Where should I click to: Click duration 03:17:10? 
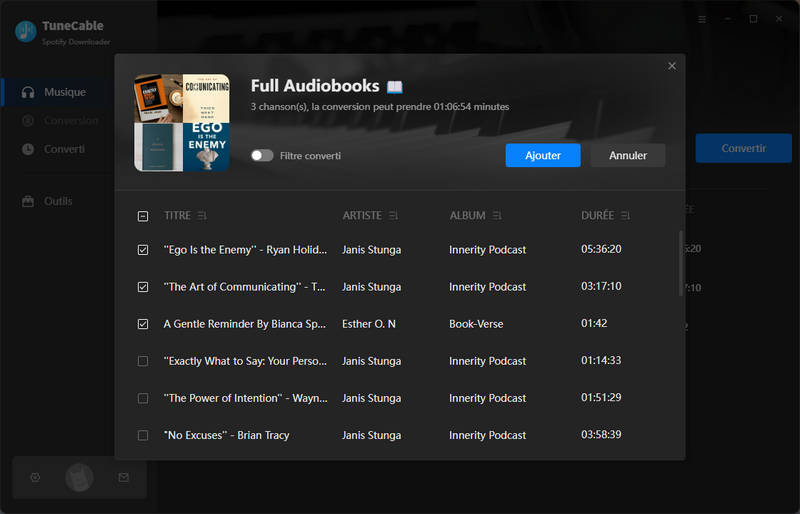(x=601, y=286)
